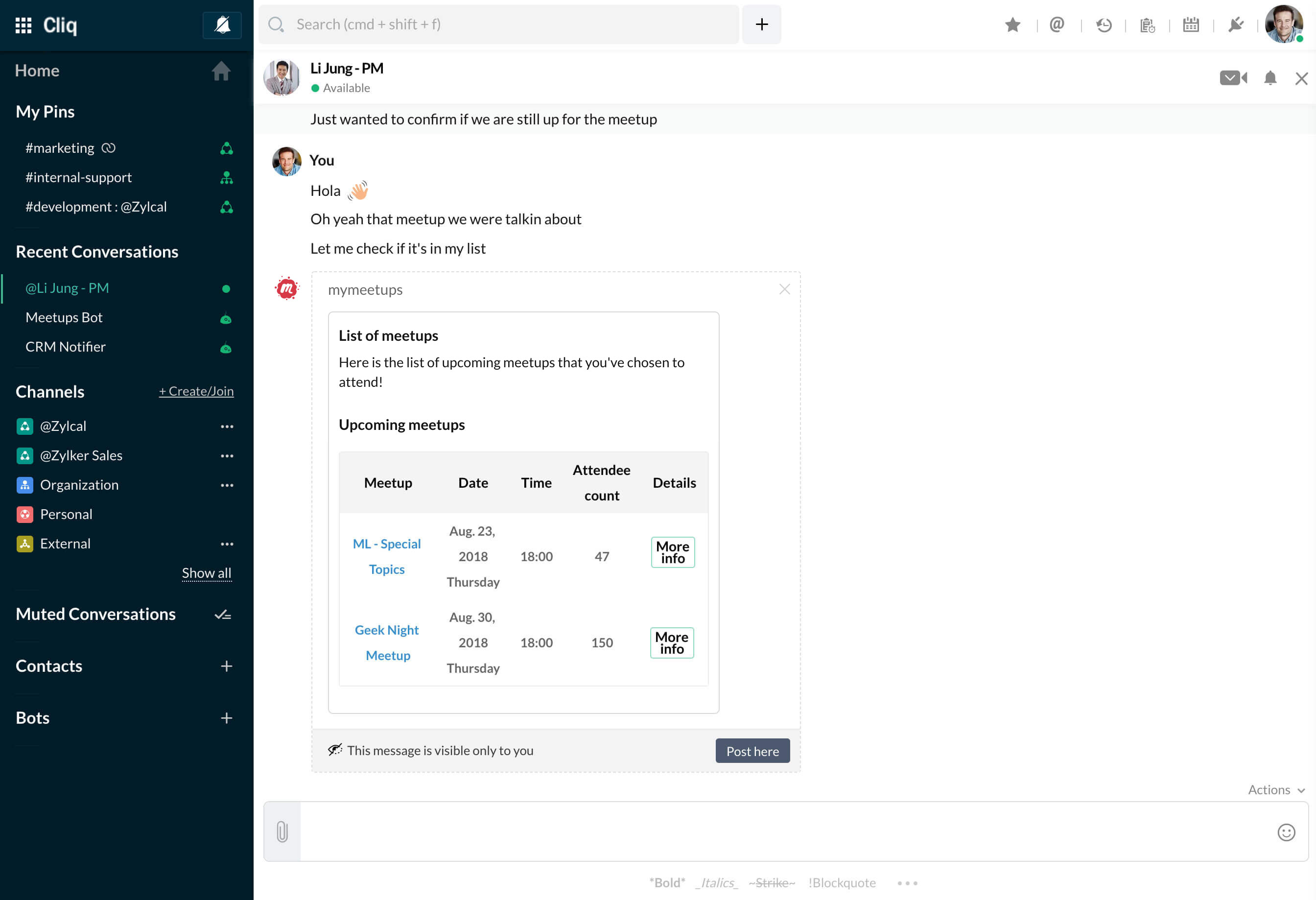Apply _Italics_ formatting hint
Viewport: 1316px width, 900px height.
point(717,883)
